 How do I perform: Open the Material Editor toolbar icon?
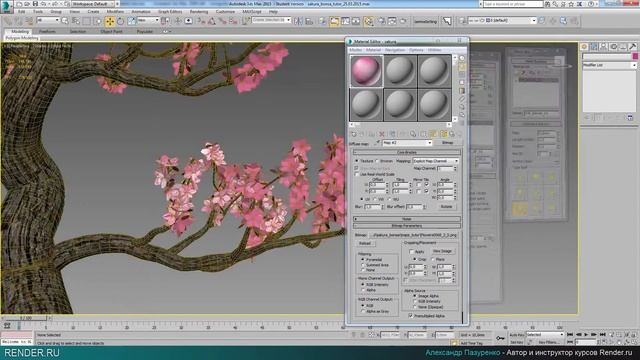369,21
